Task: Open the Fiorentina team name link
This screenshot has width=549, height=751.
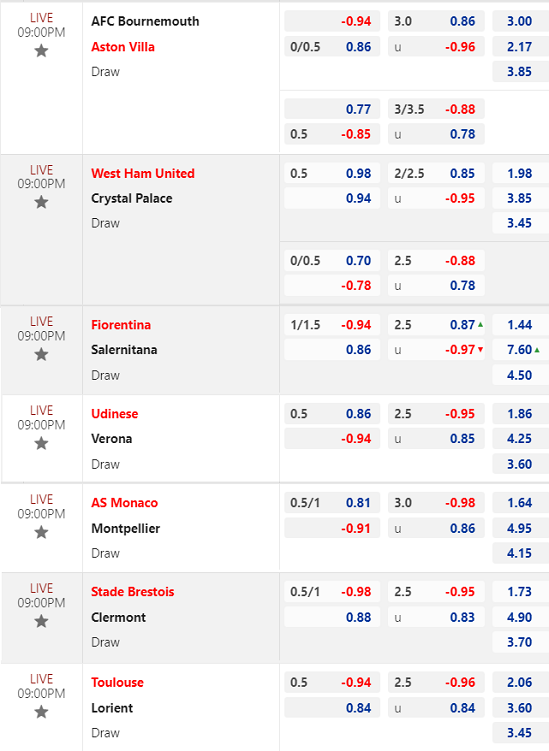Action: (121, 325)
